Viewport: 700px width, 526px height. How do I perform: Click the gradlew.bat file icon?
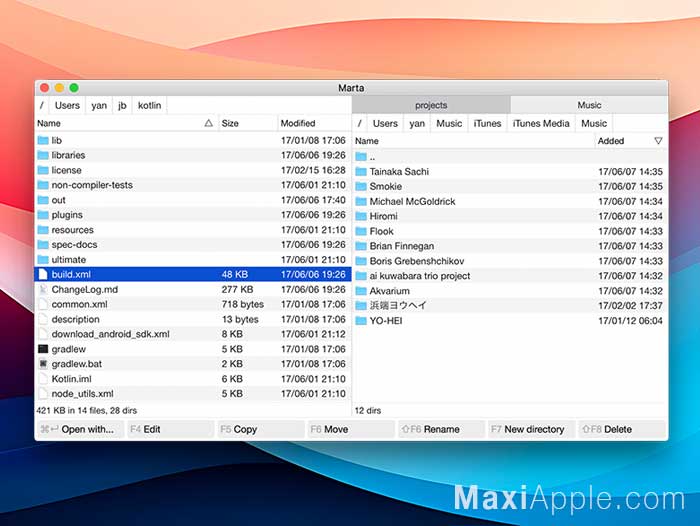[43, 364]
